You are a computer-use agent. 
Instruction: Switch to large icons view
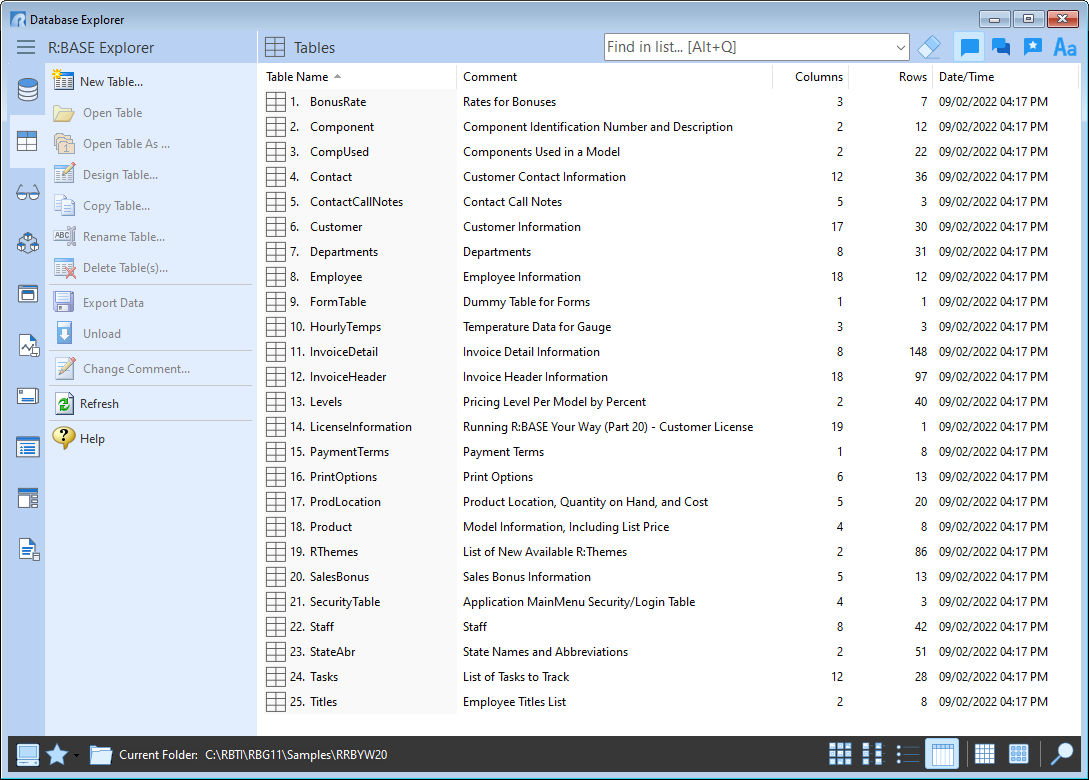pyautogui.click(x=840, y=754)
